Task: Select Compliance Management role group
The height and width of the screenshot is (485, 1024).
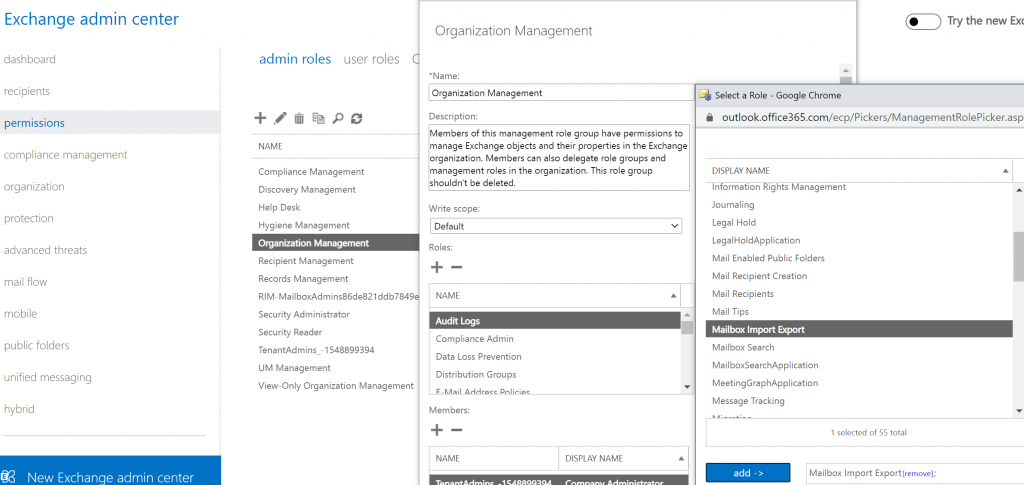Action: (311, 172)
